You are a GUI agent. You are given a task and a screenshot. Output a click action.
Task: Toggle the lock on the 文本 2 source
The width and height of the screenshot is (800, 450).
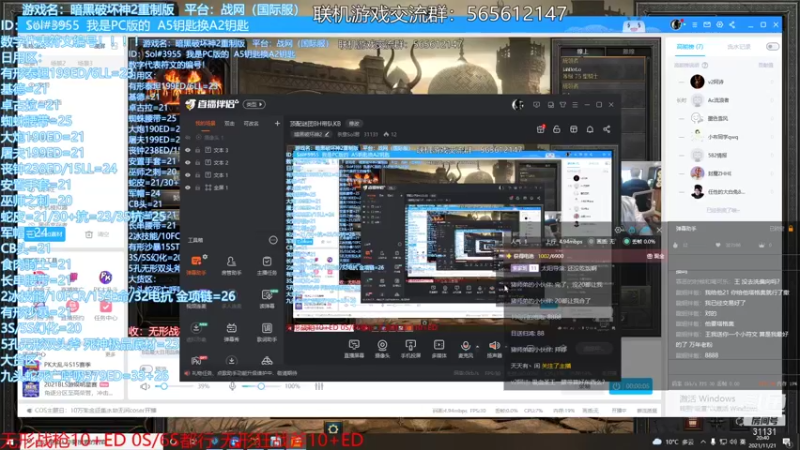coord(197,162)
